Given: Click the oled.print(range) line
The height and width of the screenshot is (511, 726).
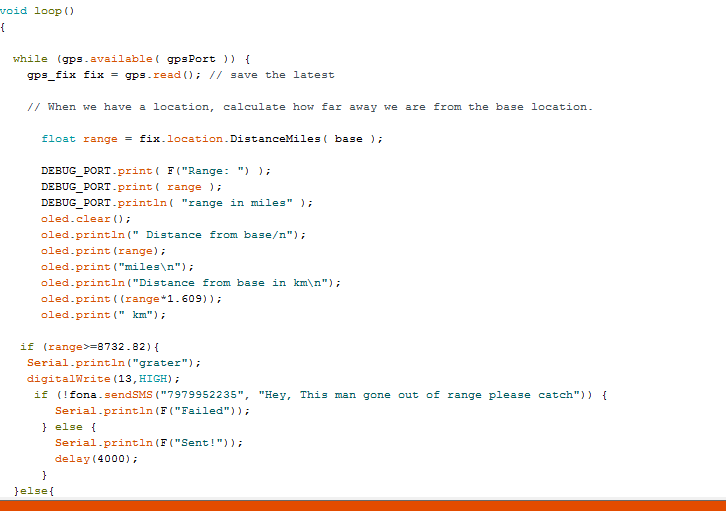Looking at the screenshot, I should [104, 250].
